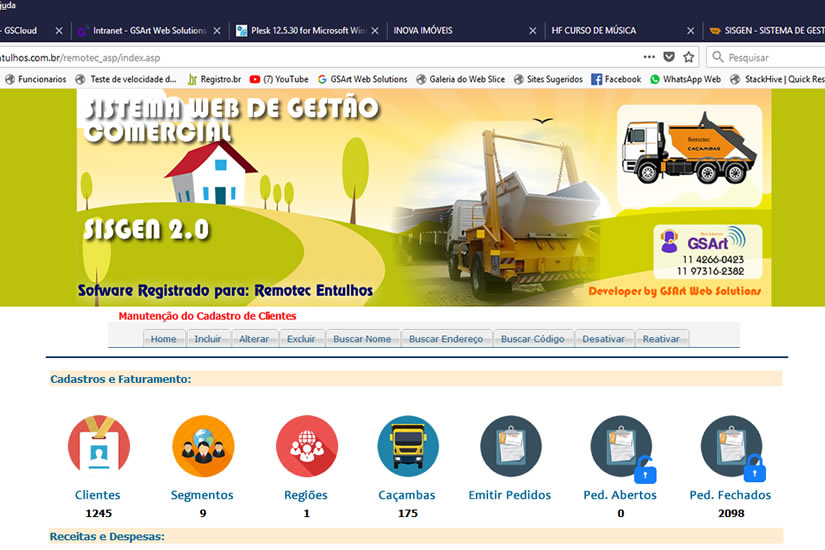This screenshot has width=825, height=550.
Task: Click the Clientes link text
Action: (x=97, y=495)
